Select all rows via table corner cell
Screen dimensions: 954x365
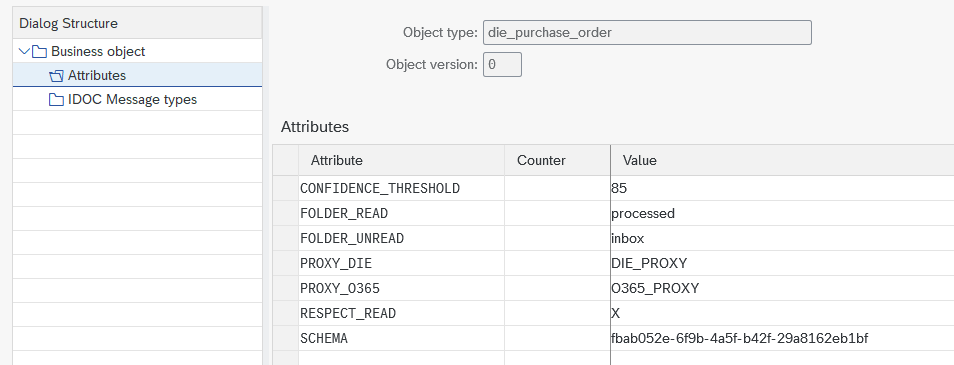click(x=285, y=161)
